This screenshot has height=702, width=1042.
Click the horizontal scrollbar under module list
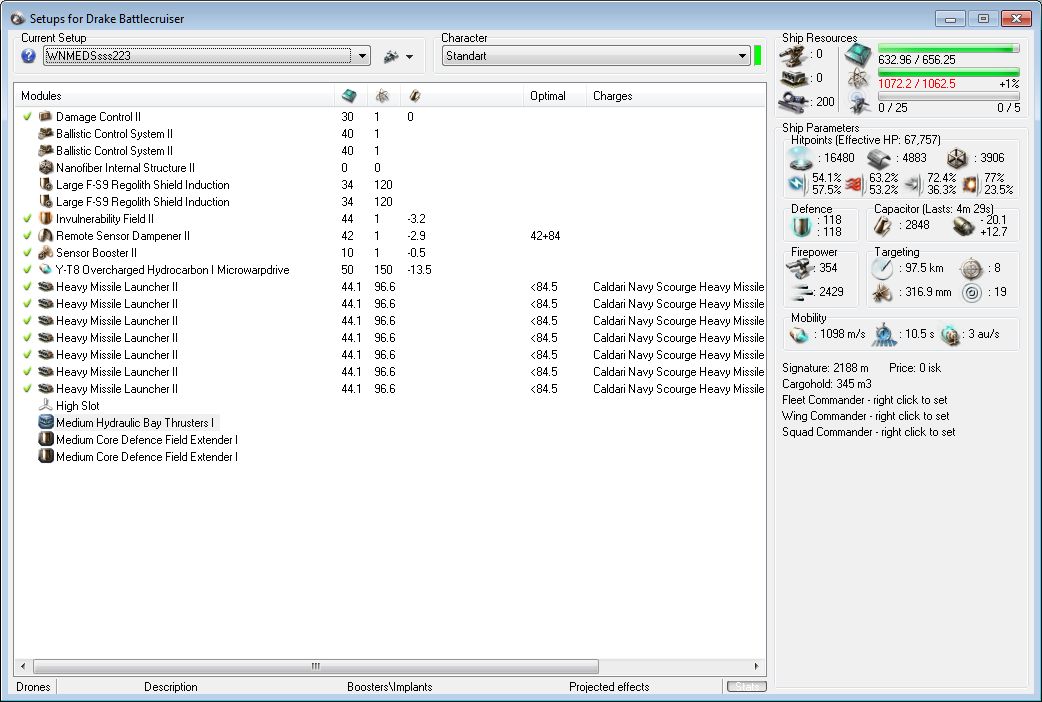pyautogui.click(x=315, y=666)
